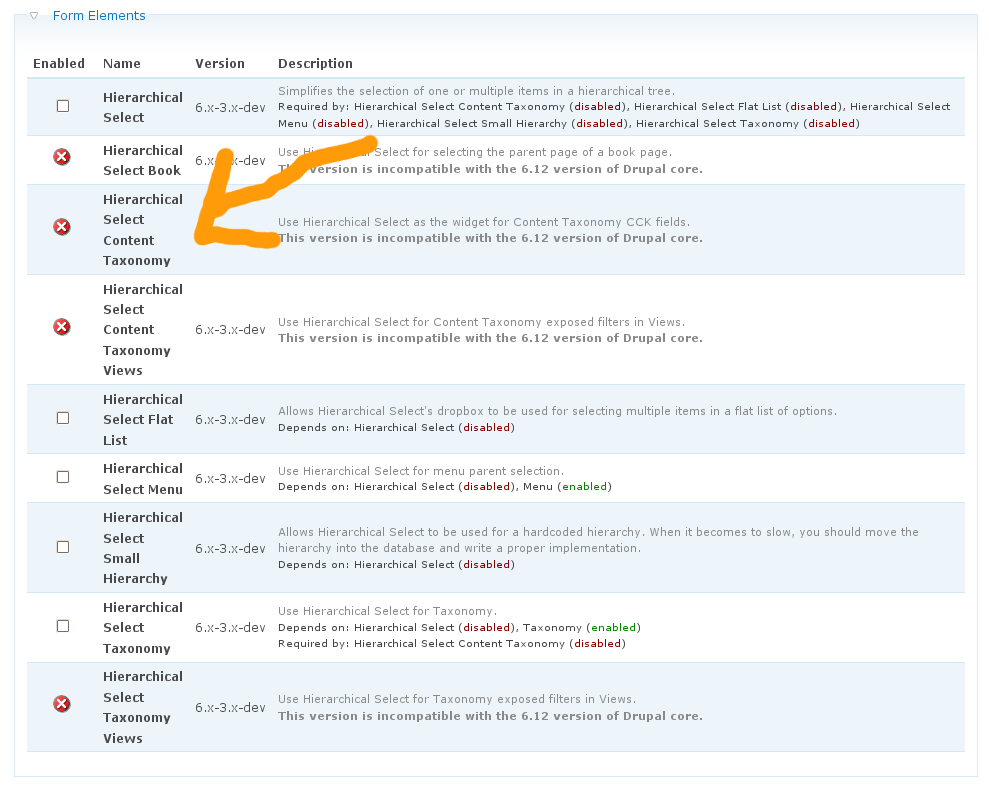This screenshot has height=790, width=989.
Task: Enable the Hierarchical Select module checkbox
Action: coord(63,106)
